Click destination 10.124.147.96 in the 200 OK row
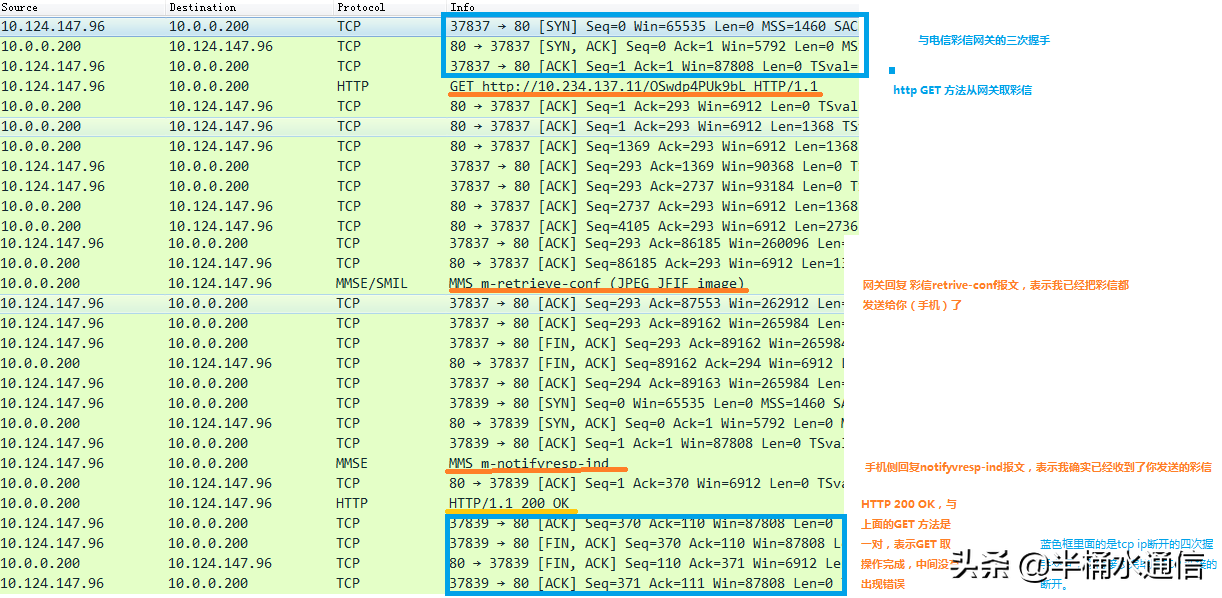The width and height of the screenshot is (1222, 598). [221, 503]
